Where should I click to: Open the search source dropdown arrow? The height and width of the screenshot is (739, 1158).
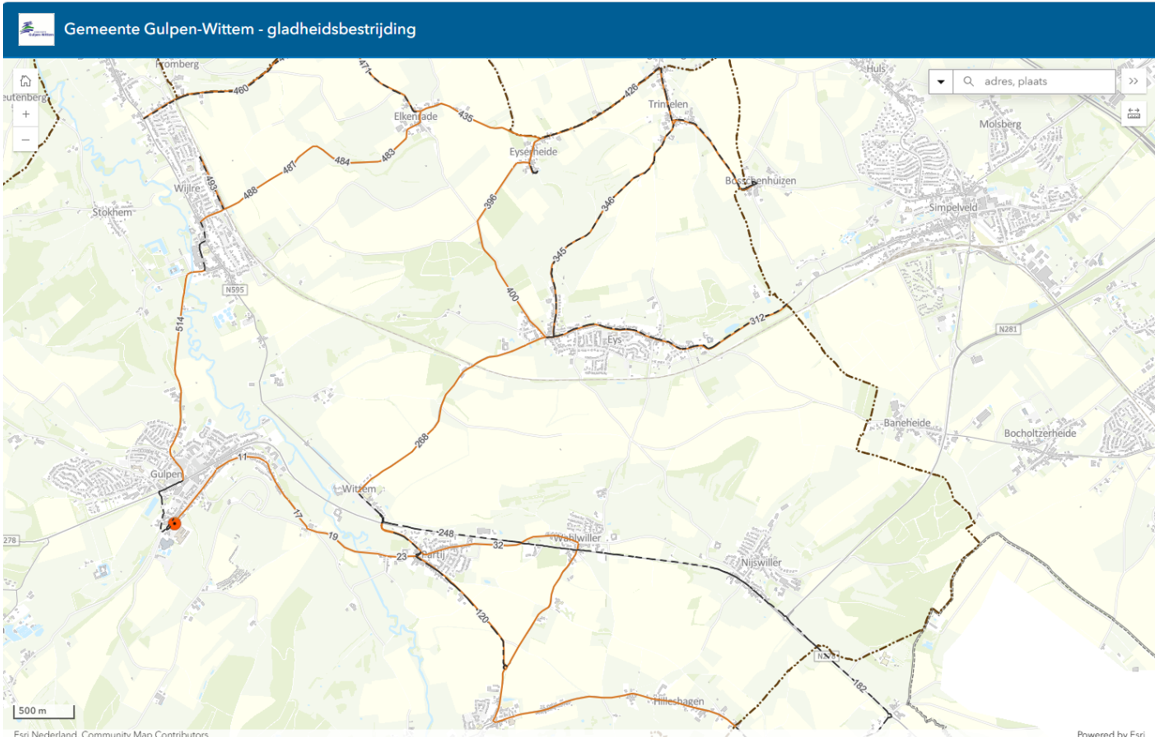pyautogui.click(x=941, y=81)
